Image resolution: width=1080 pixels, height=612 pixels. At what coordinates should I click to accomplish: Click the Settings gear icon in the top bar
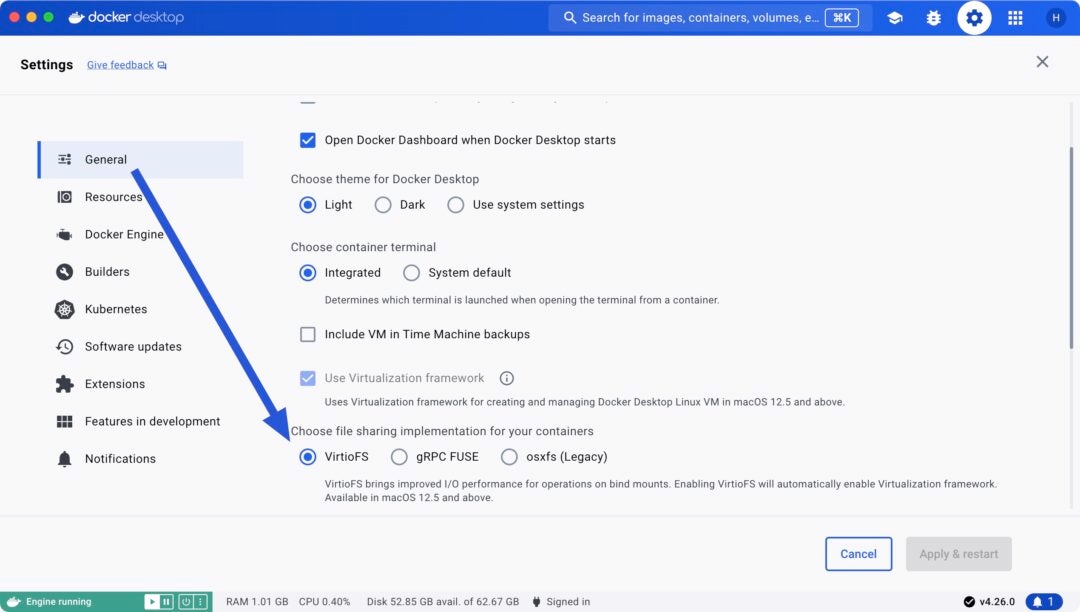click(x=974, y=17)
